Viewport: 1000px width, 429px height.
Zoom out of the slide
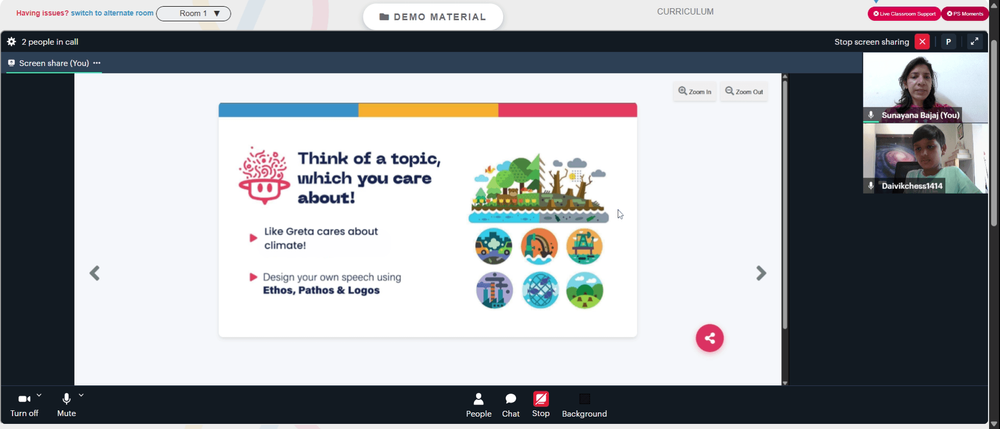744,91
